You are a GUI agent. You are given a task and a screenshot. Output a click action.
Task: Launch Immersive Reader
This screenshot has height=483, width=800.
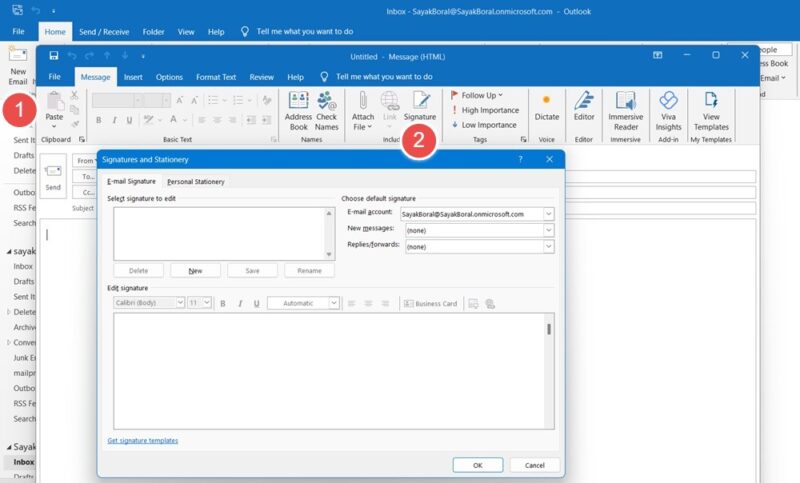[626, 111]
